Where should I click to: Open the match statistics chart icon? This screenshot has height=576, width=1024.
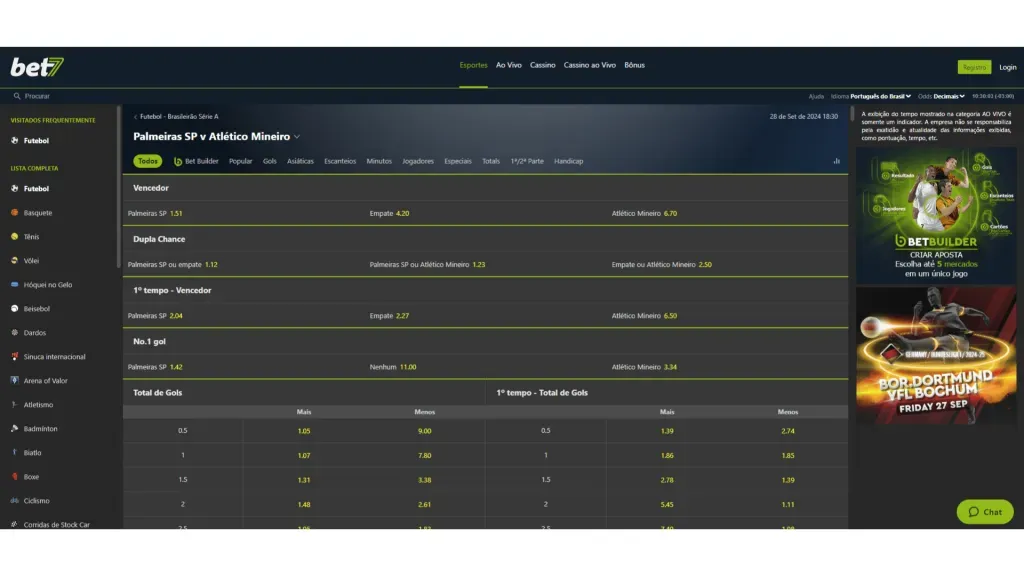(836, 161)
